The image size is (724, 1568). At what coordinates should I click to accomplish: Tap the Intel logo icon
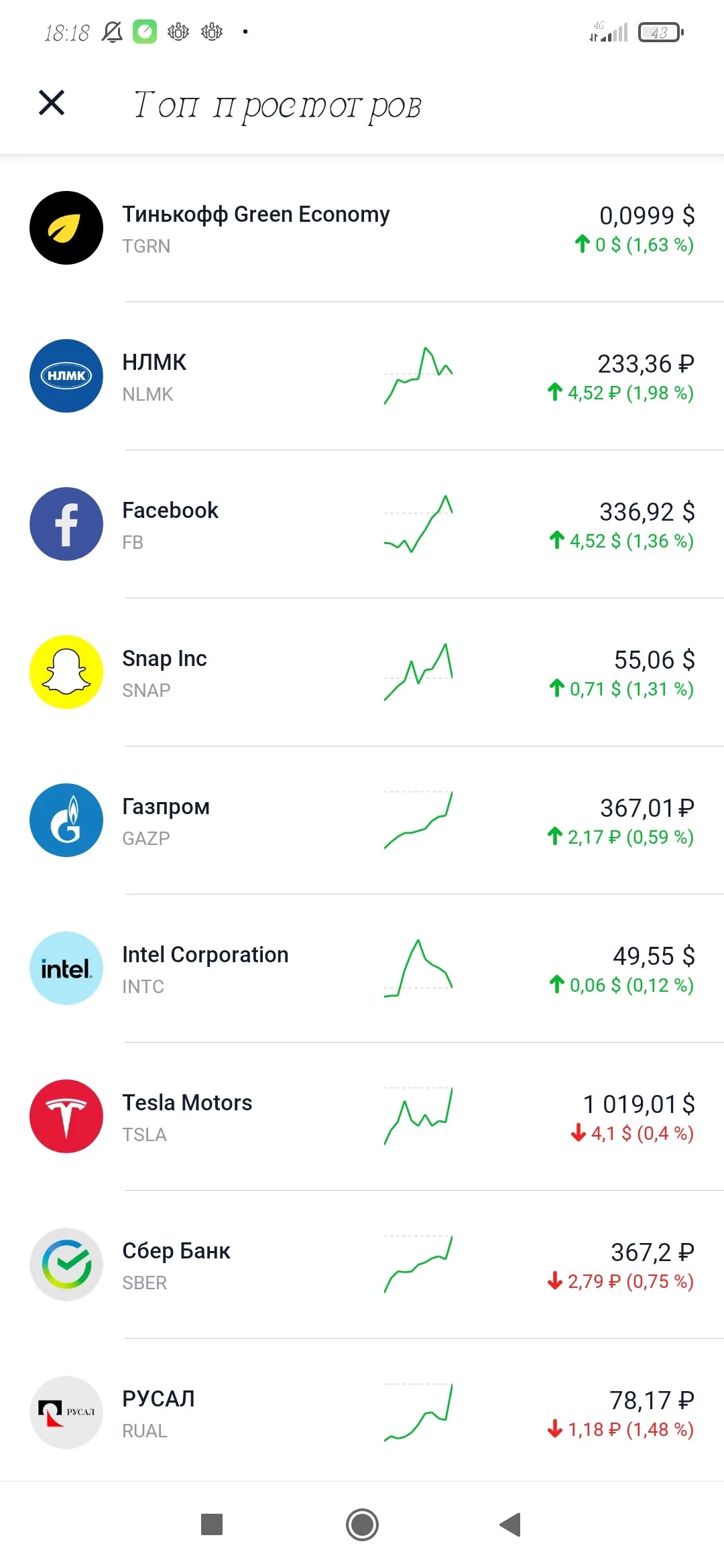pos(66,968)
